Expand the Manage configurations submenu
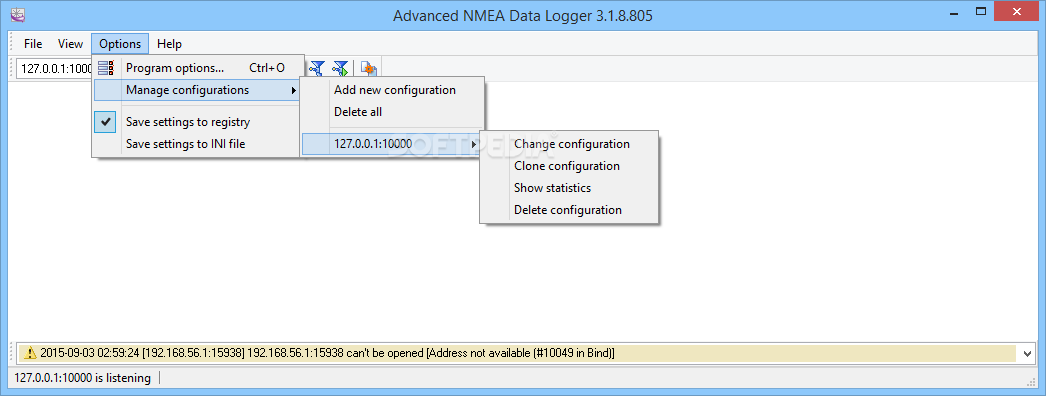Viewport: 1046px width, 396px height. pos(196,90)
